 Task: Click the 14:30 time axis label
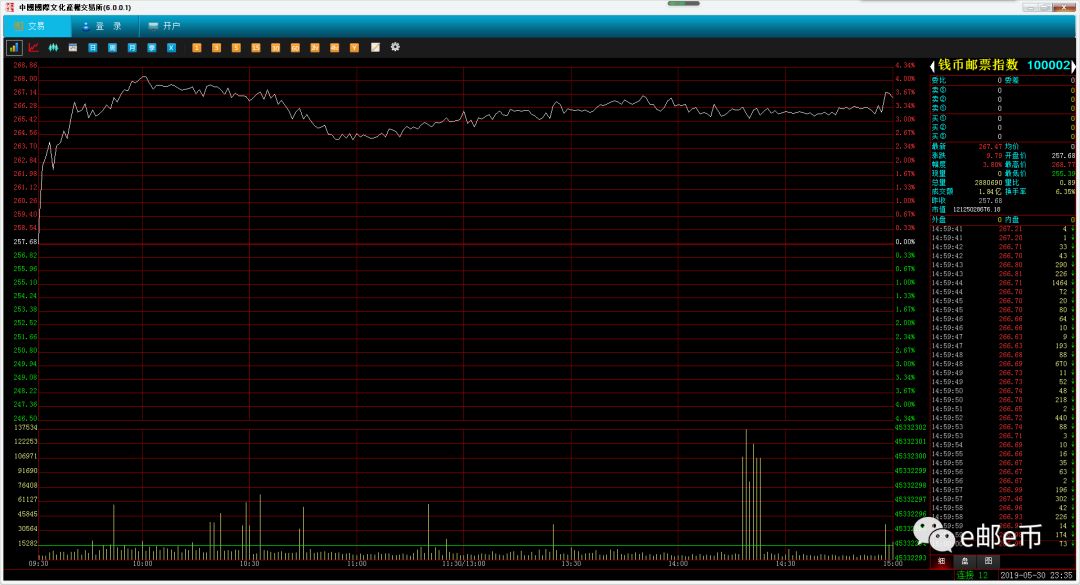pyautogui.click(x=785, y=564)
